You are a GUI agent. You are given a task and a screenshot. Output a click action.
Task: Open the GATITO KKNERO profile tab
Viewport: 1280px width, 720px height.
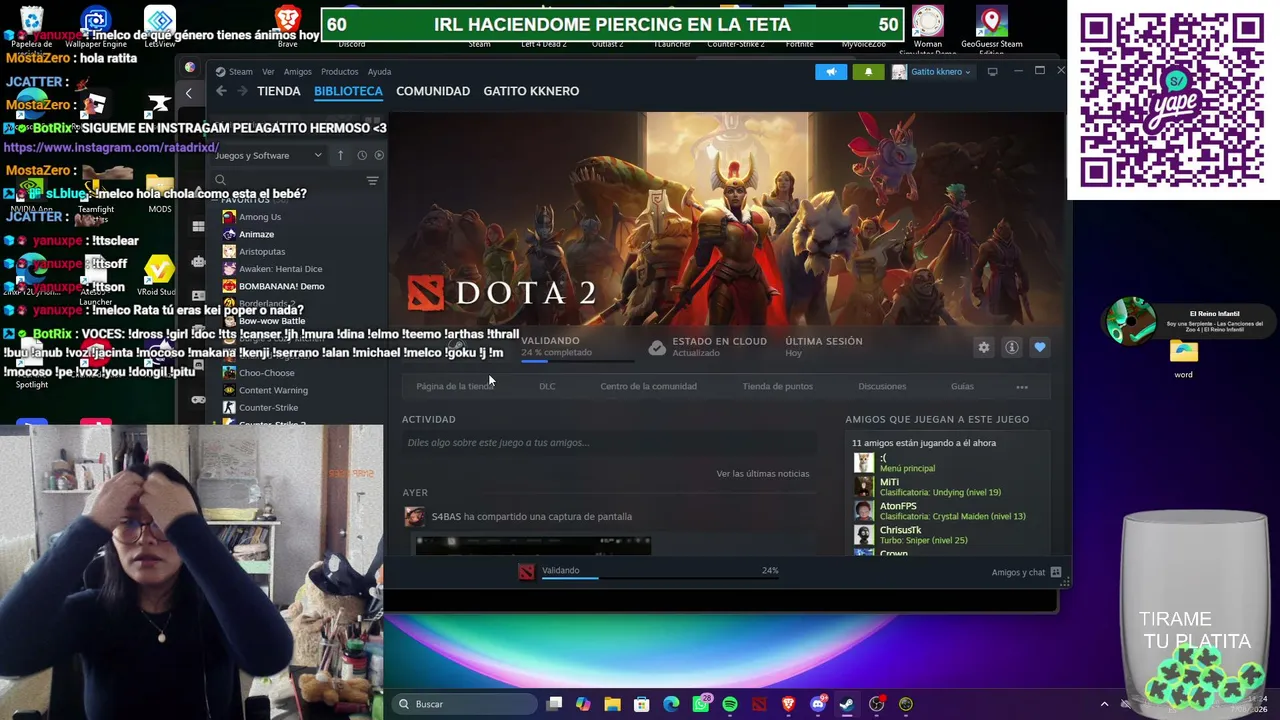point(531,91)
